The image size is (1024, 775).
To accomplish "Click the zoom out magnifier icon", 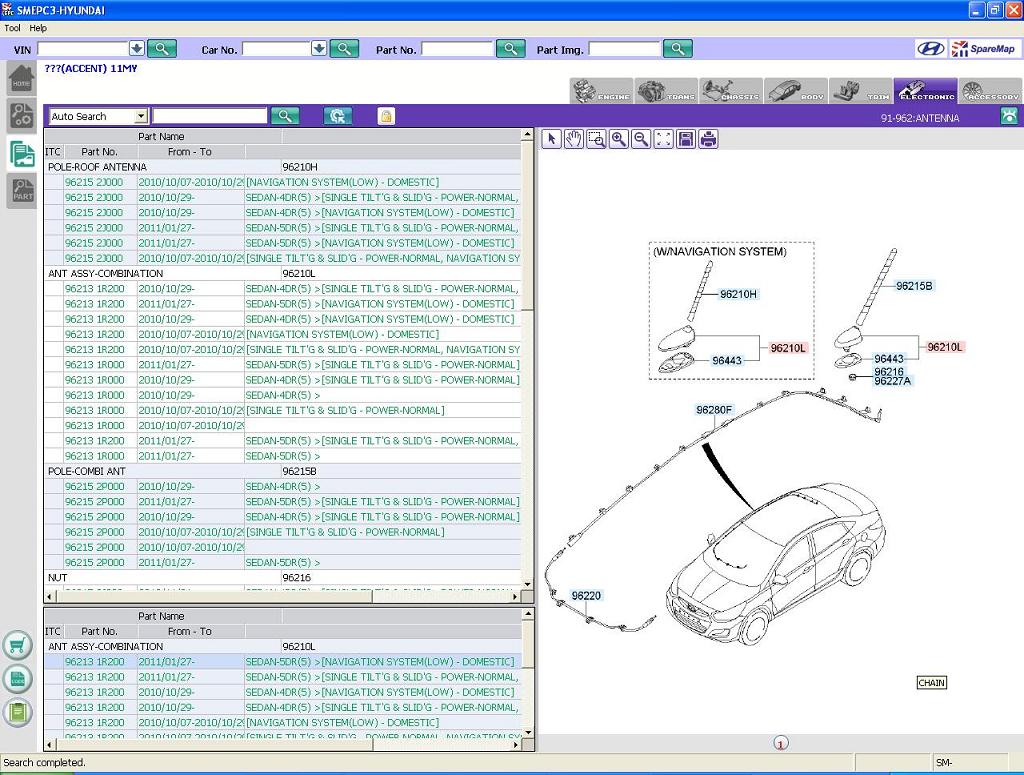I will pyautogui.click(x=641, y=139).
